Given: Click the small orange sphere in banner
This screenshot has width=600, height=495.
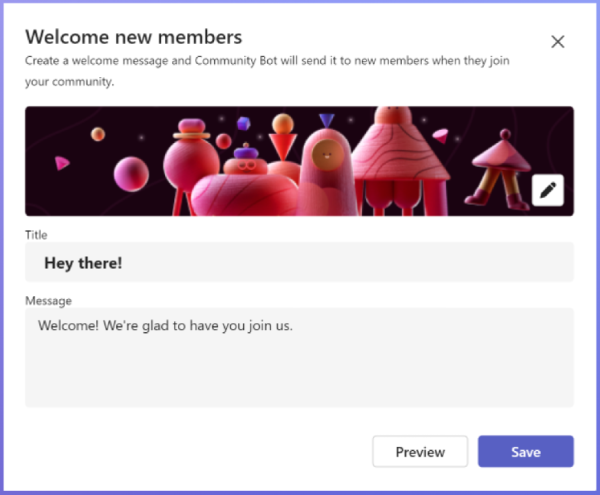Looking at the screenshot, I should [98, 134].
